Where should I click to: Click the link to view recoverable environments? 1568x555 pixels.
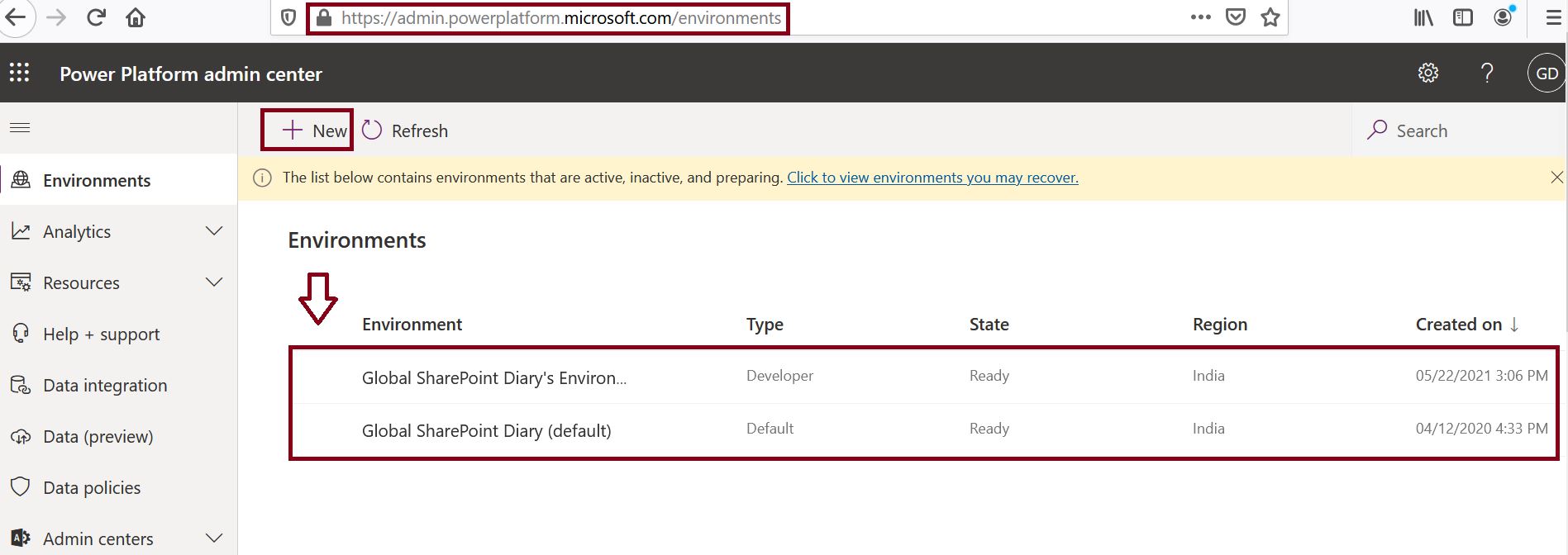click(932, 178)
